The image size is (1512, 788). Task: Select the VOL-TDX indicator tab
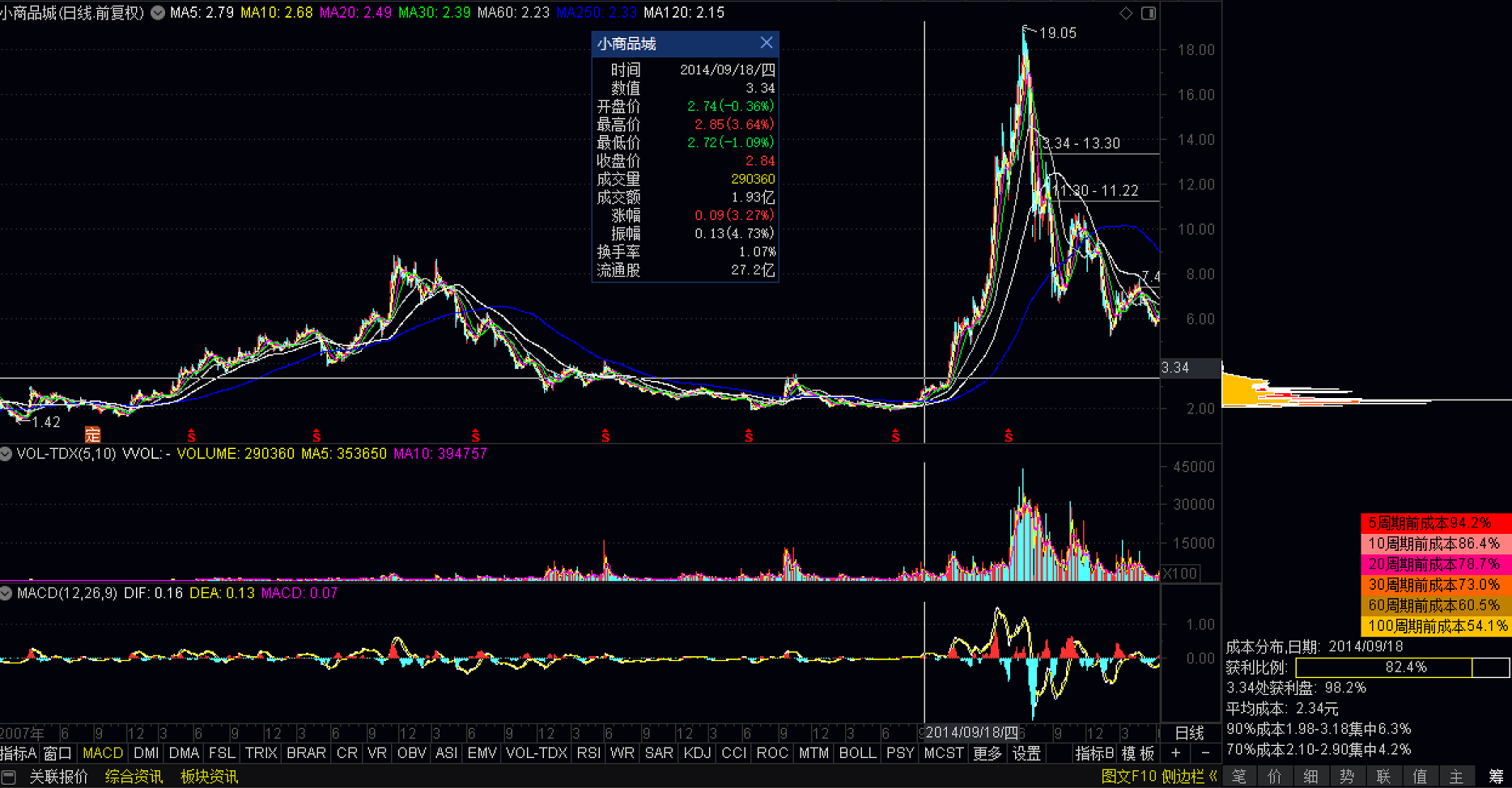[537, 753]
